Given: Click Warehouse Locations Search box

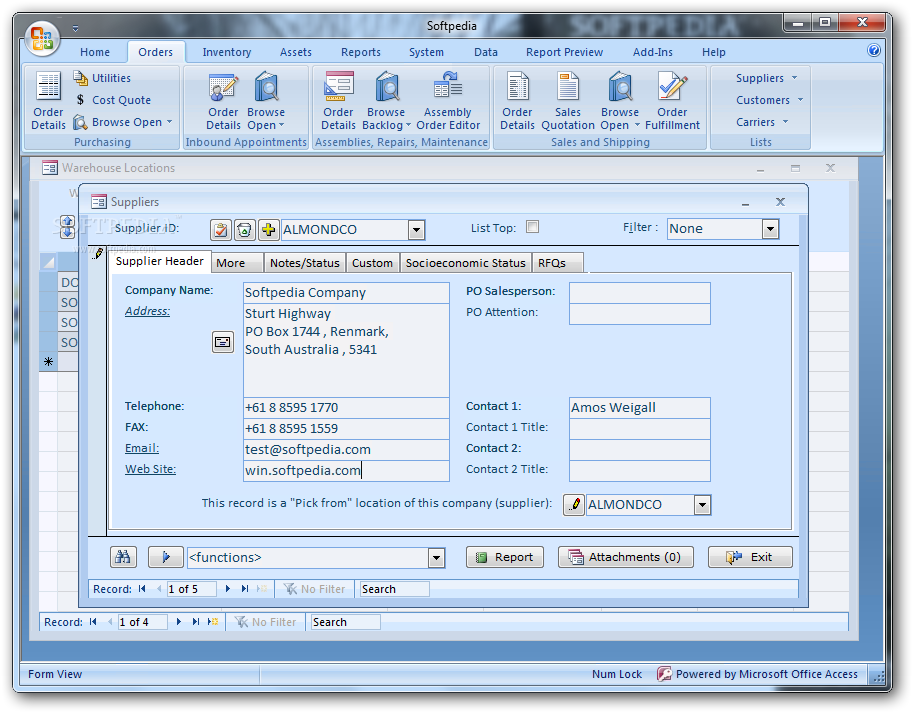Looking at the screenshot, I should (345, 622).
